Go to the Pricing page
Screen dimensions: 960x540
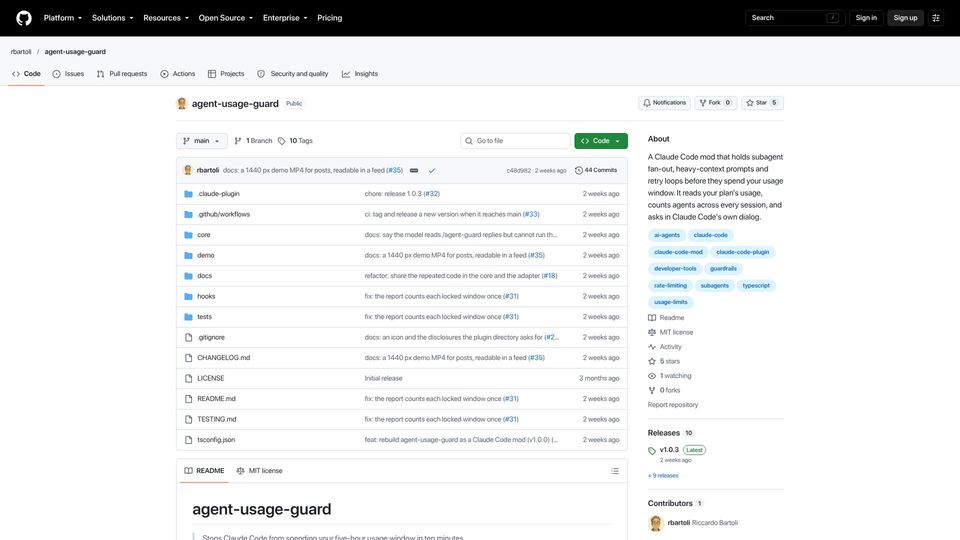[x=329, y=18]
